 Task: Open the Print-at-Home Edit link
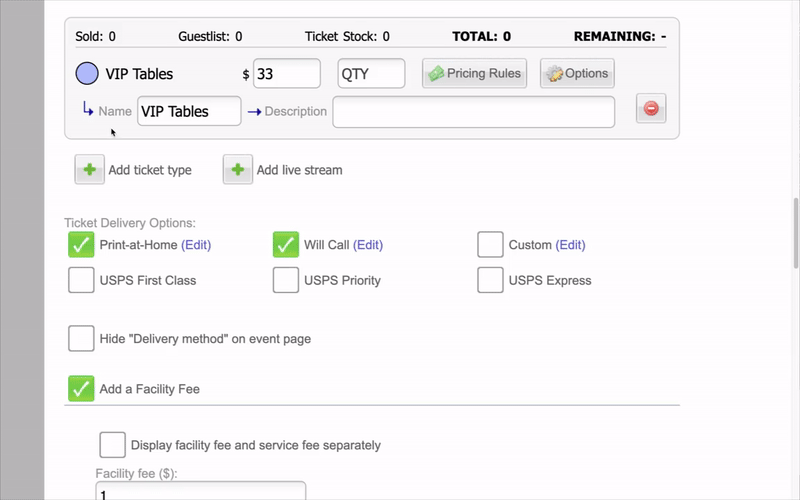point(196,245)
